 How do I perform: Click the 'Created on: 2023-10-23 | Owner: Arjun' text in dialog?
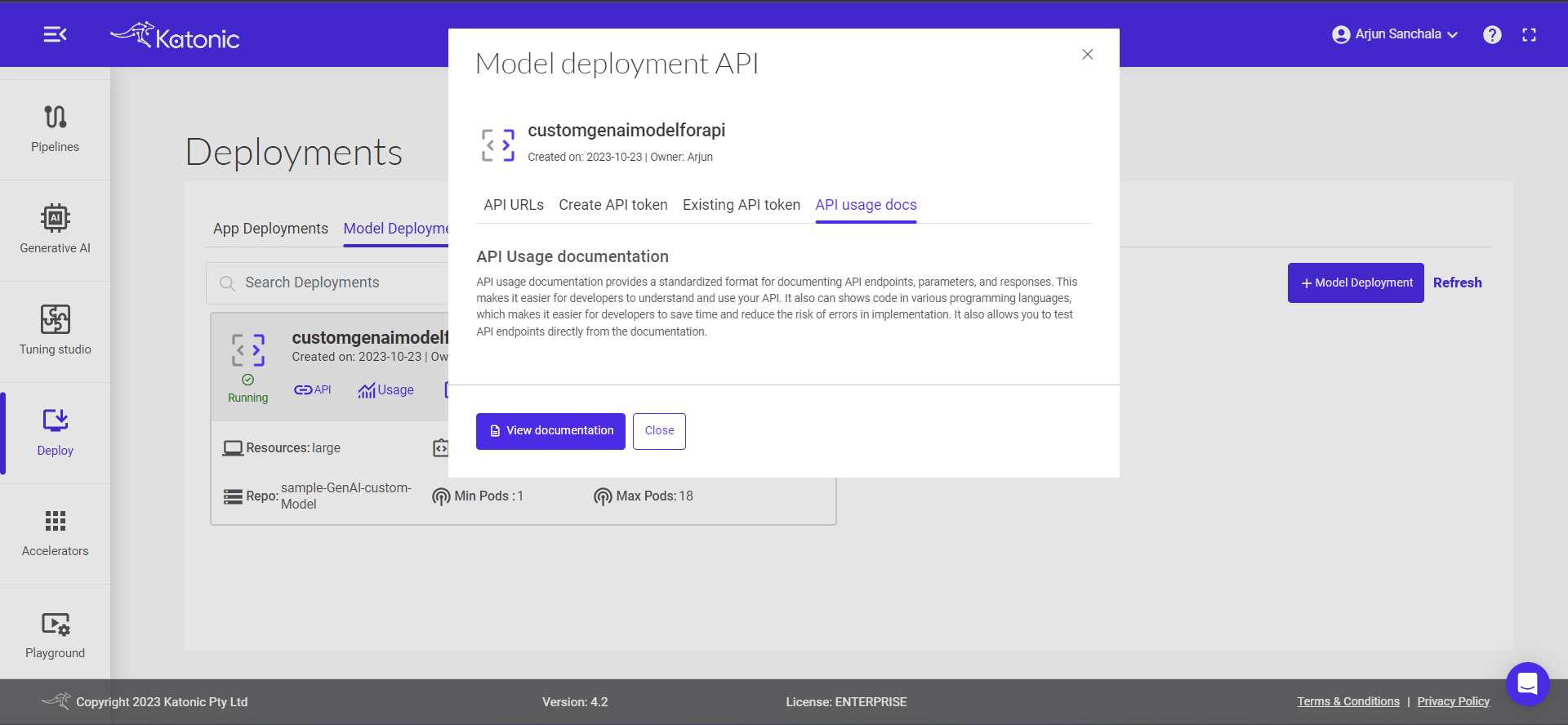click(x=620, y=157)
